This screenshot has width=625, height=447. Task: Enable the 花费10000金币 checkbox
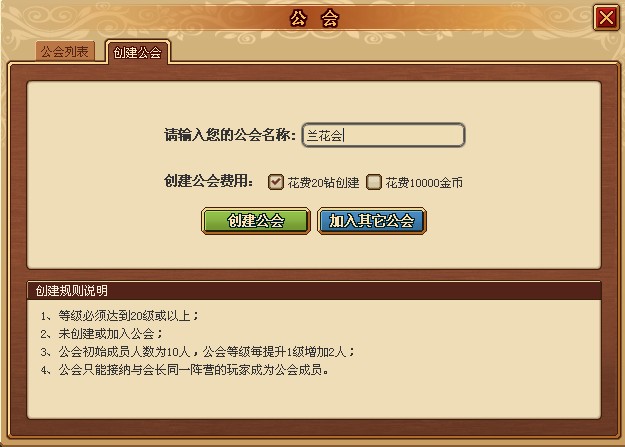point(374,182)
